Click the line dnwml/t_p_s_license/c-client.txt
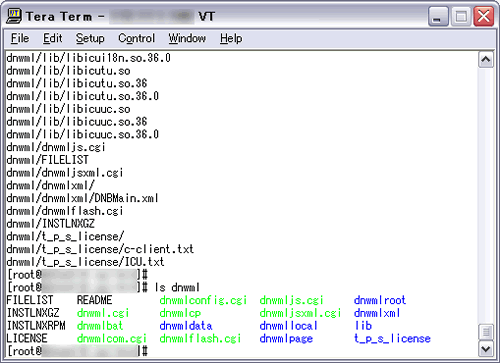 [x=100, y=249]
